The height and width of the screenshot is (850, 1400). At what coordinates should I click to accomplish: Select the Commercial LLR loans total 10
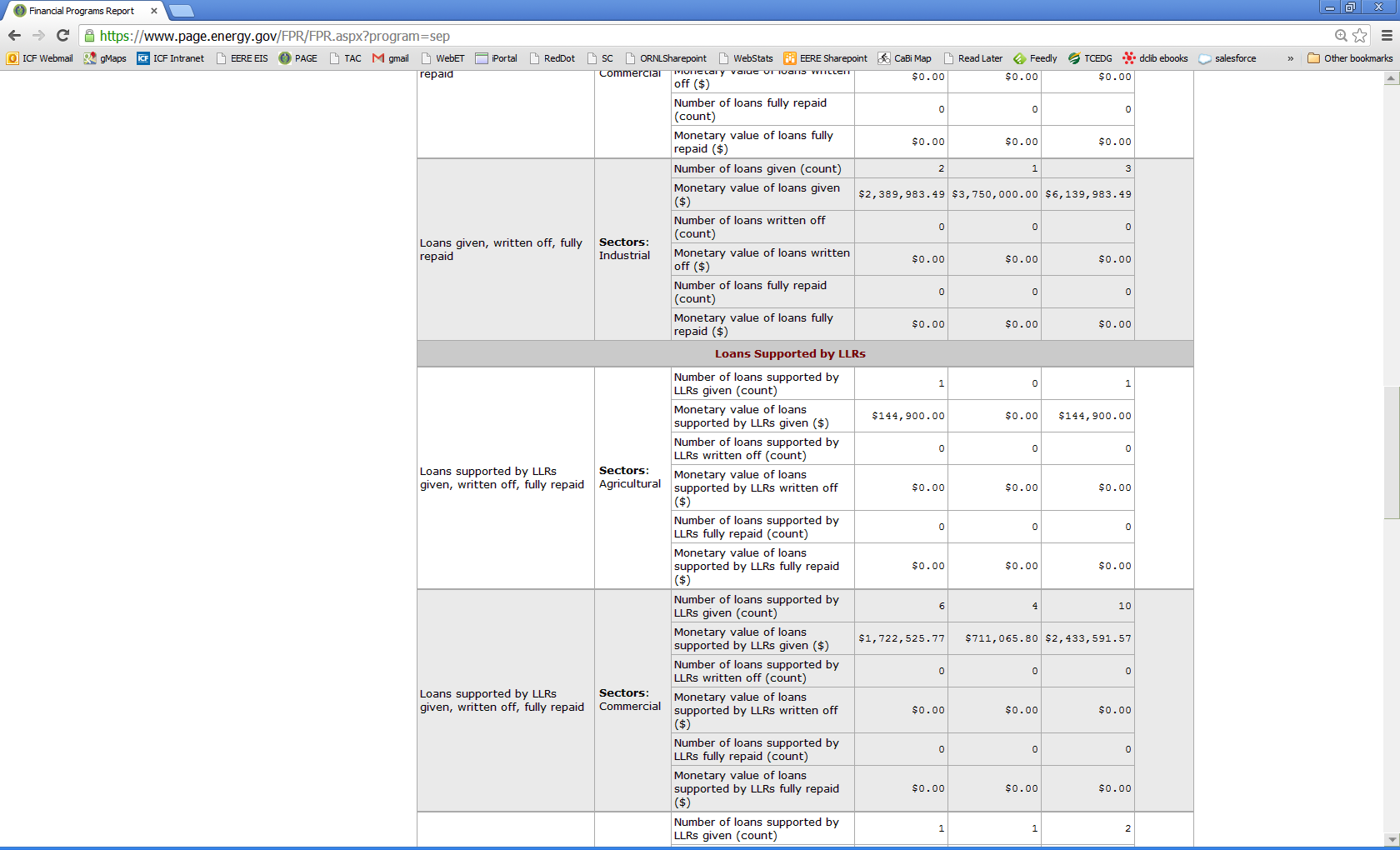1088,606
